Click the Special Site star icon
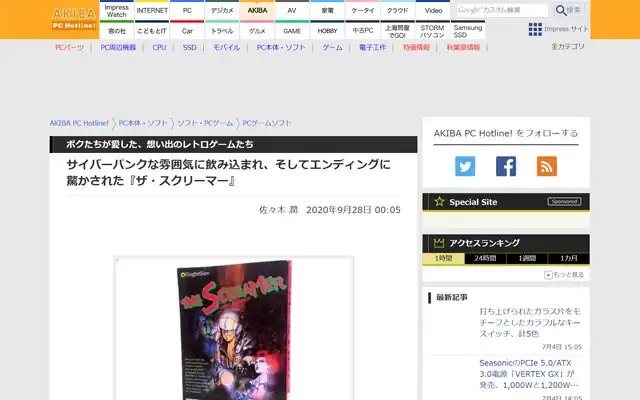 (439, 202)
